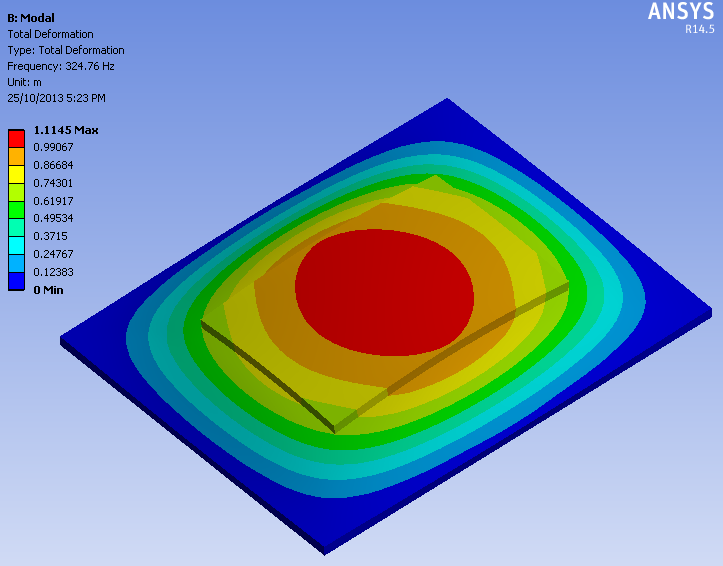Probe the red maximum deformation region
723x566 pixels.
(x=385, y=294)
